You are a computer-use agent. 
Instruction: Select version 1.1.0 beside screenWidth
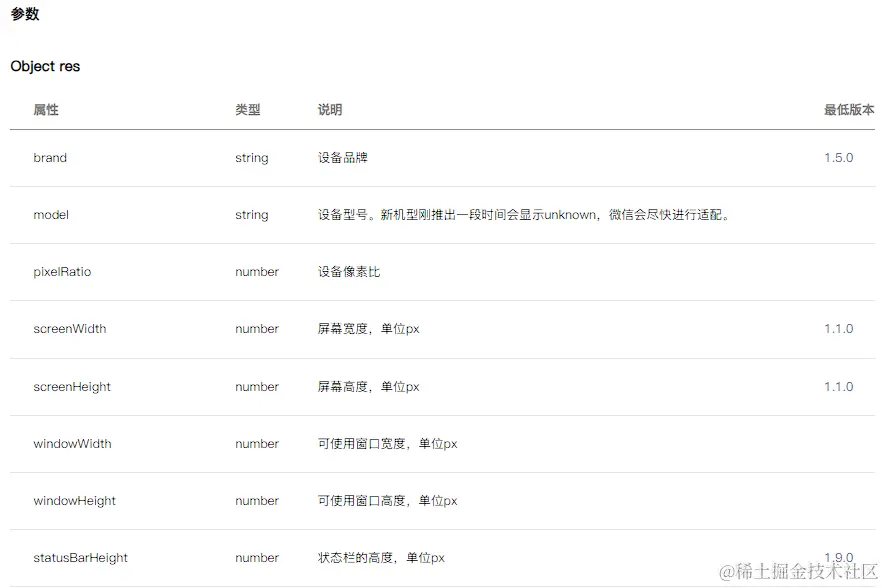pyautogui.click(x=840, y=329)
